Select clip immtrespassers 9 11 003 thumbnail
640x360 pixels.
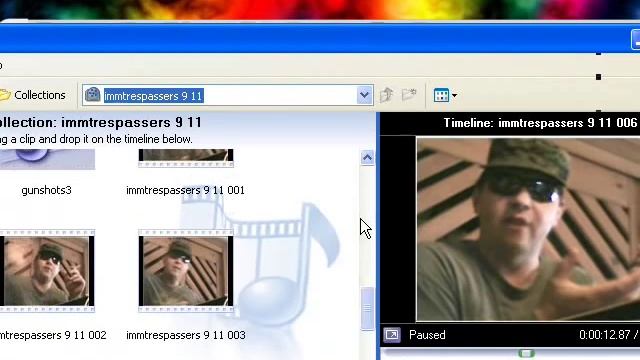[x=186, y=271]
